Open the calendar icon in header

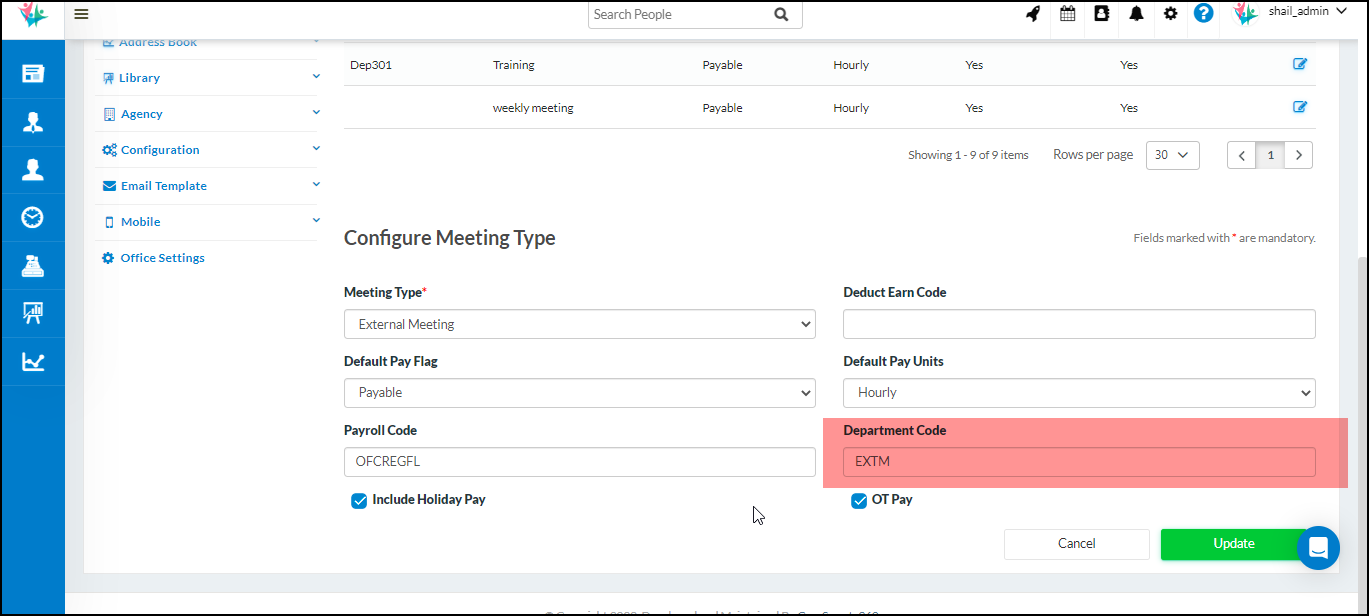pyautogui.click(x=1068, y=14)
